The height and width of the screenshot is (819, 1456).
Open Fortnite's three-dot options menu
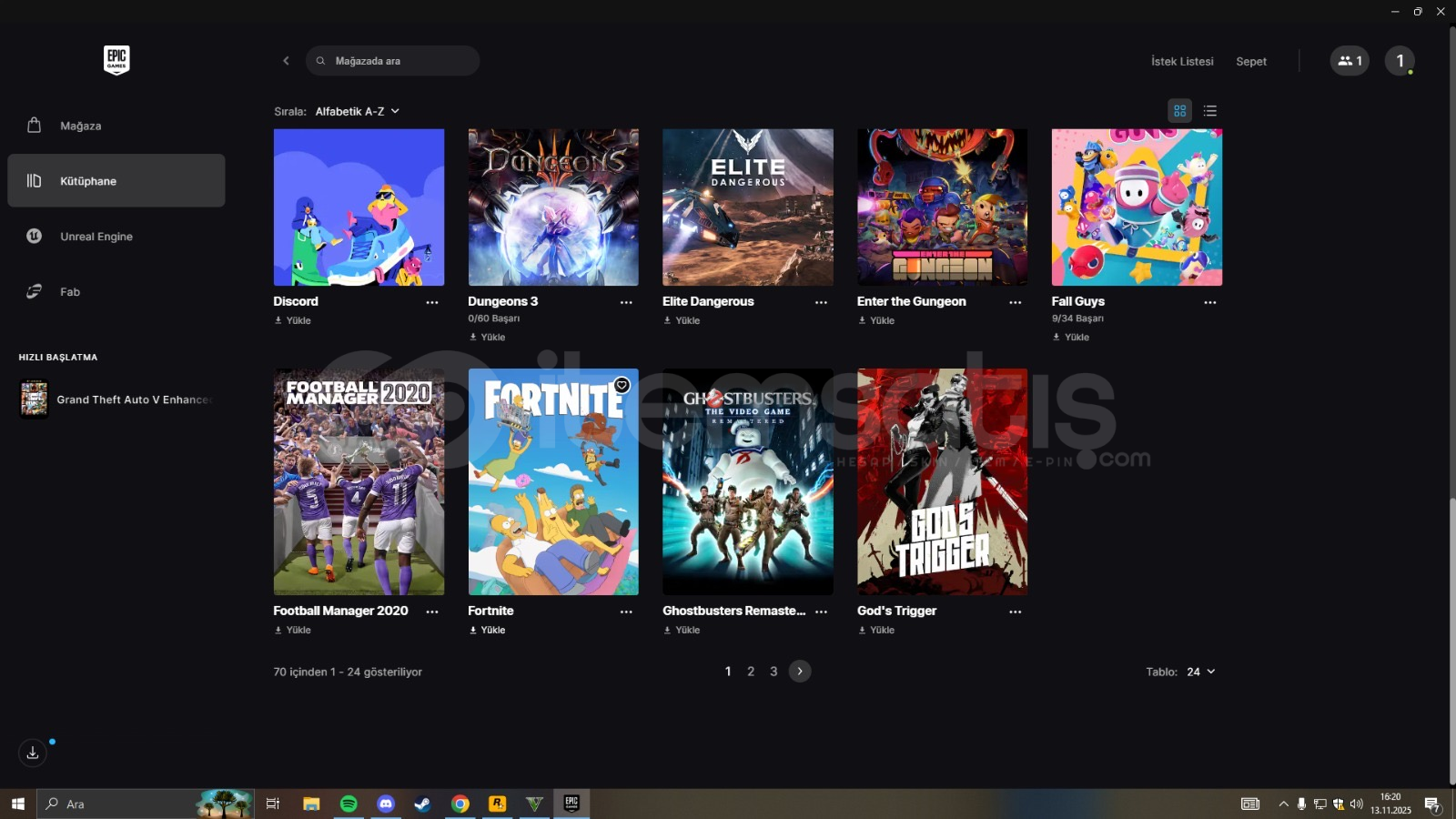626,612
